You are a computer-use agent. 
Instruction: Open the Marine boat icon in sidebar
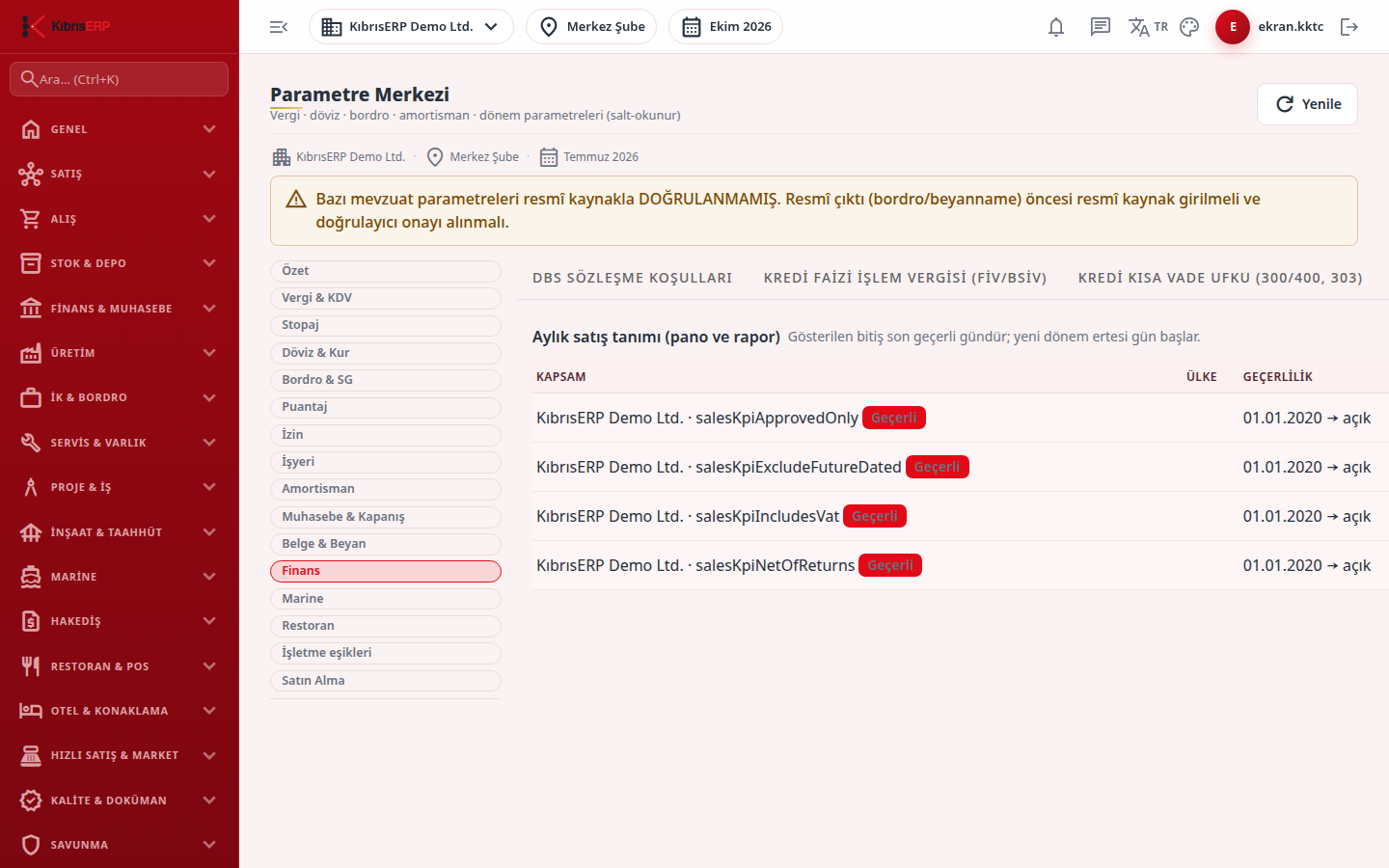coord(31,577)
